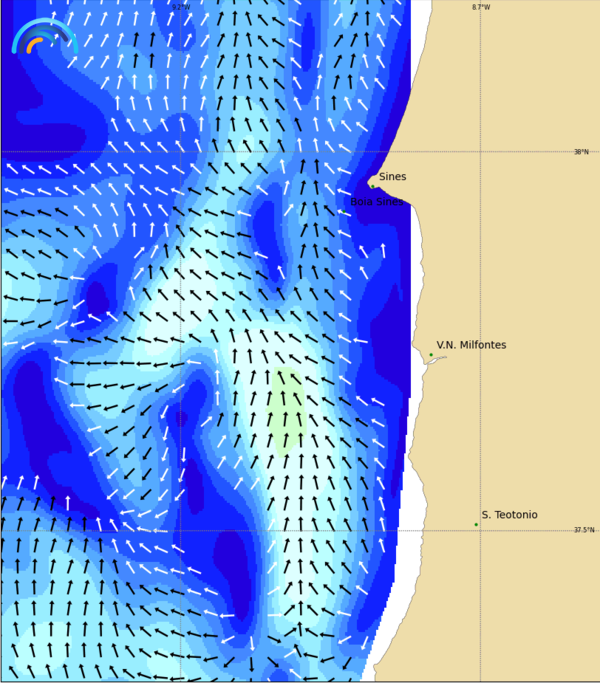Select the Boia Sines buoy label
Screen dimensions: 600x683
pyautogui.click(x=377, y=202)
